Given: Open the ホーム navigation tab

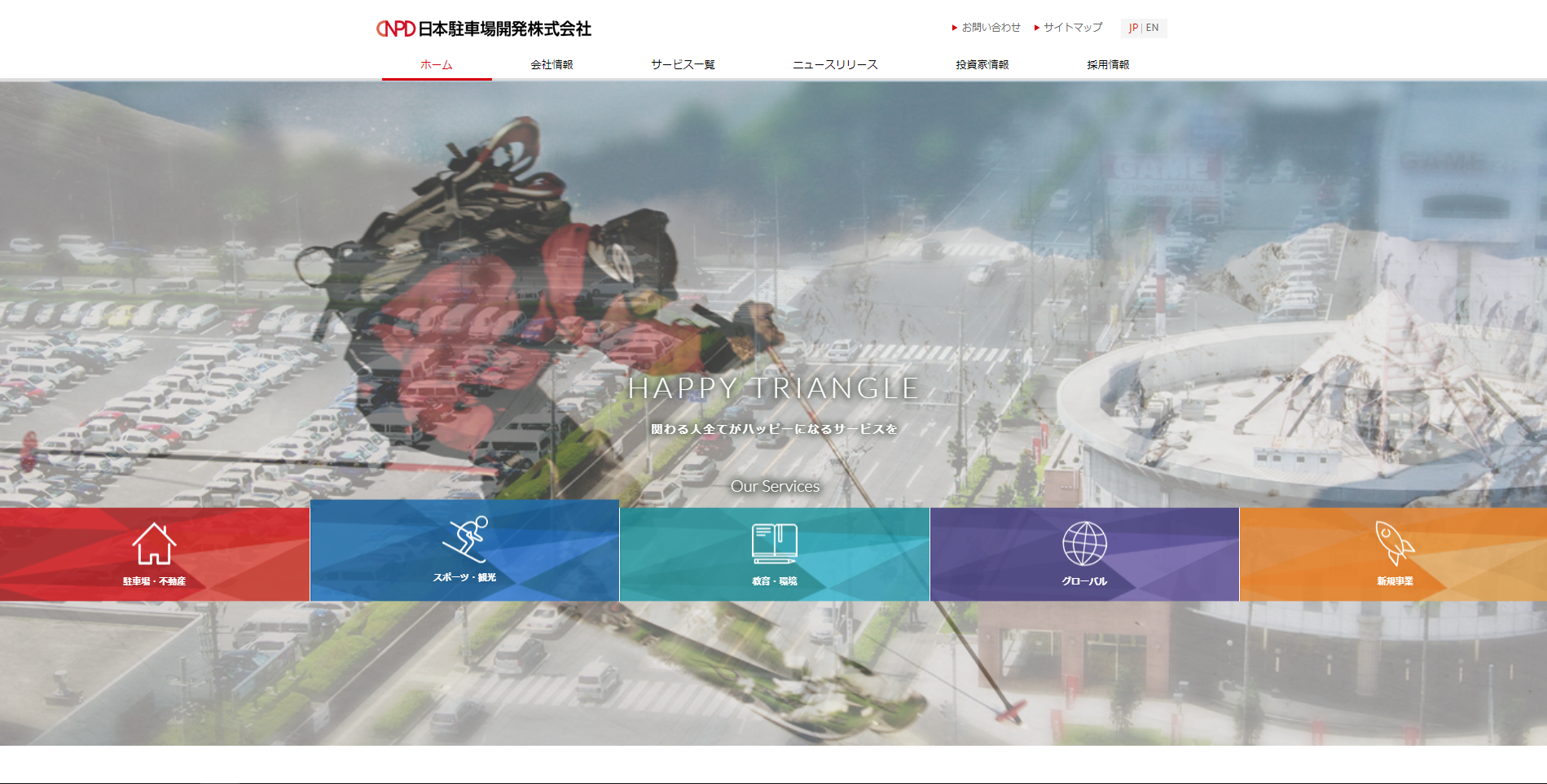Looking at the screenshot, I should [437, 64].
